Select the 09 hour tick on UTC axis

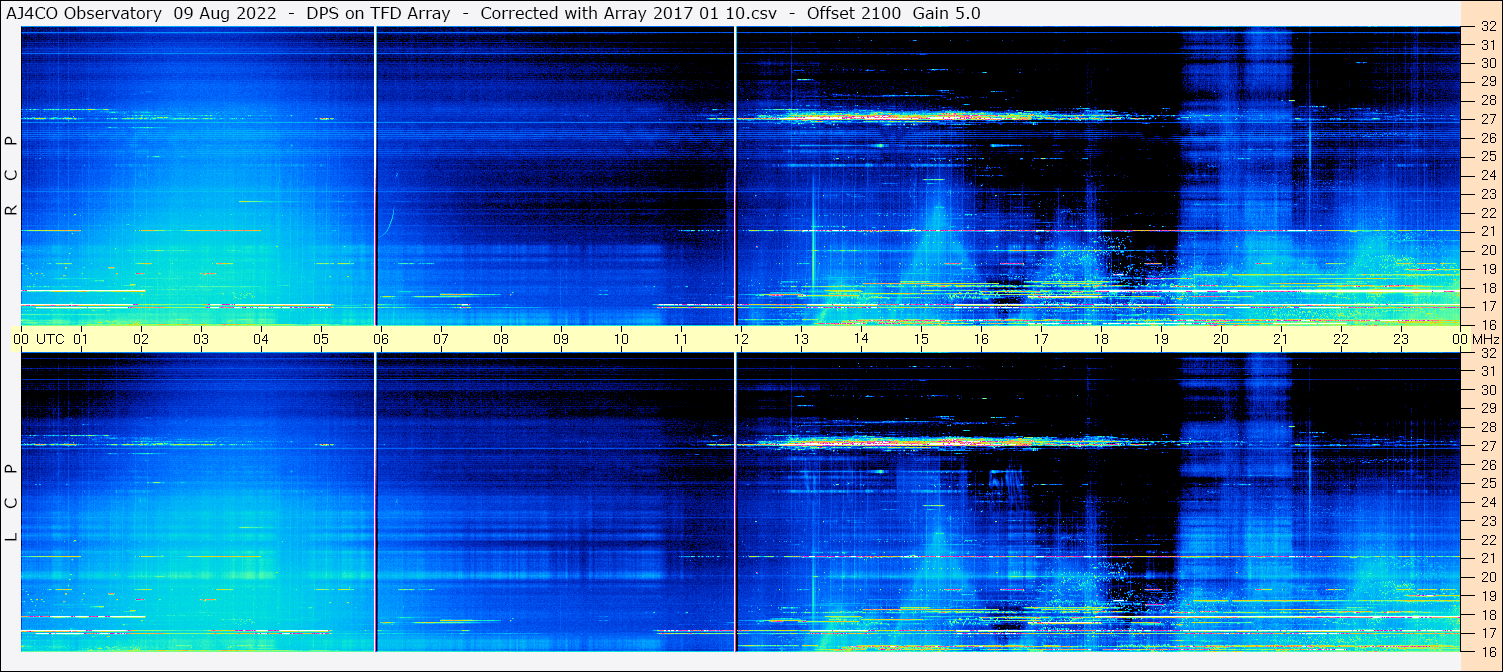click(561, 339)
